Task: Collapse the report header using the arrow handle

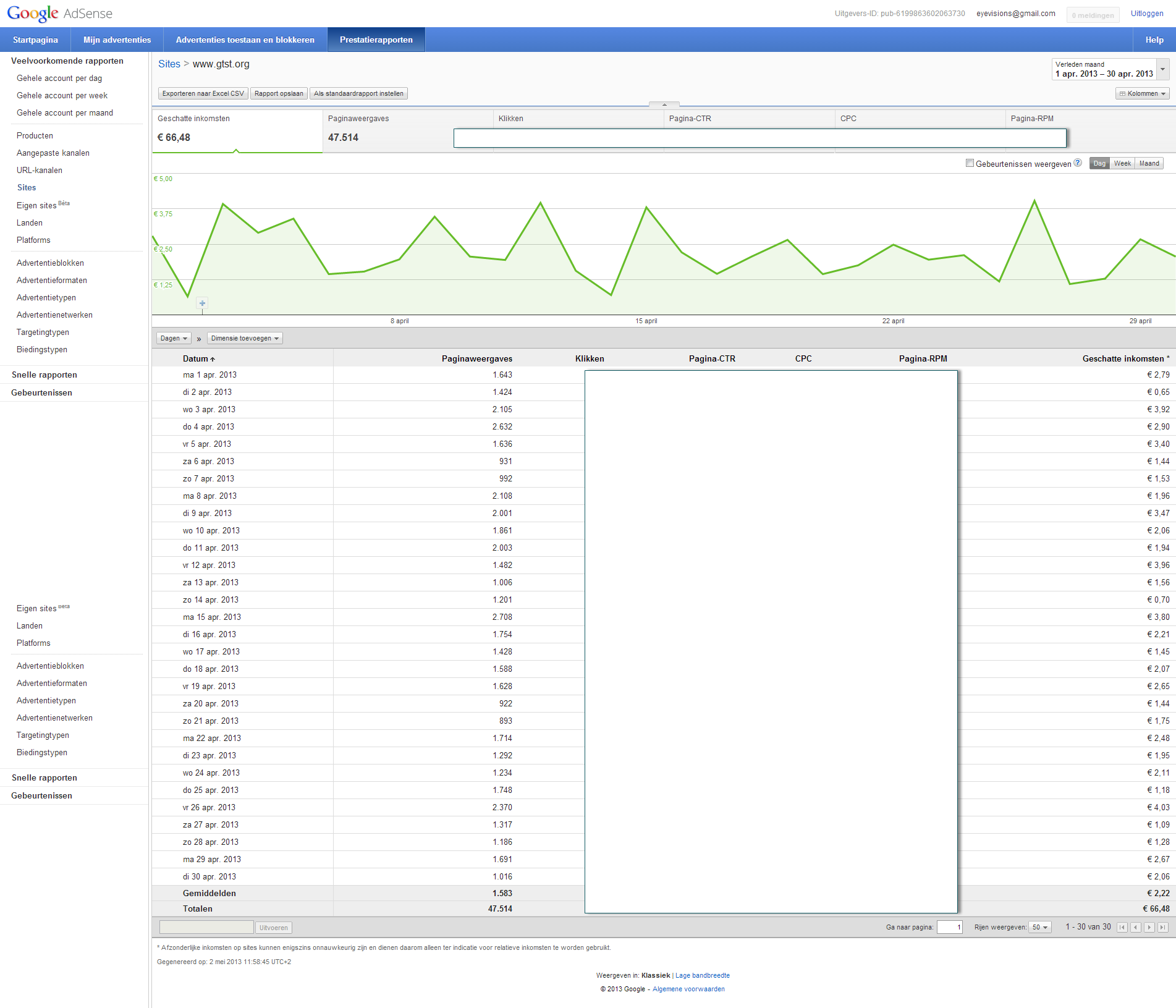Action: 664,104
